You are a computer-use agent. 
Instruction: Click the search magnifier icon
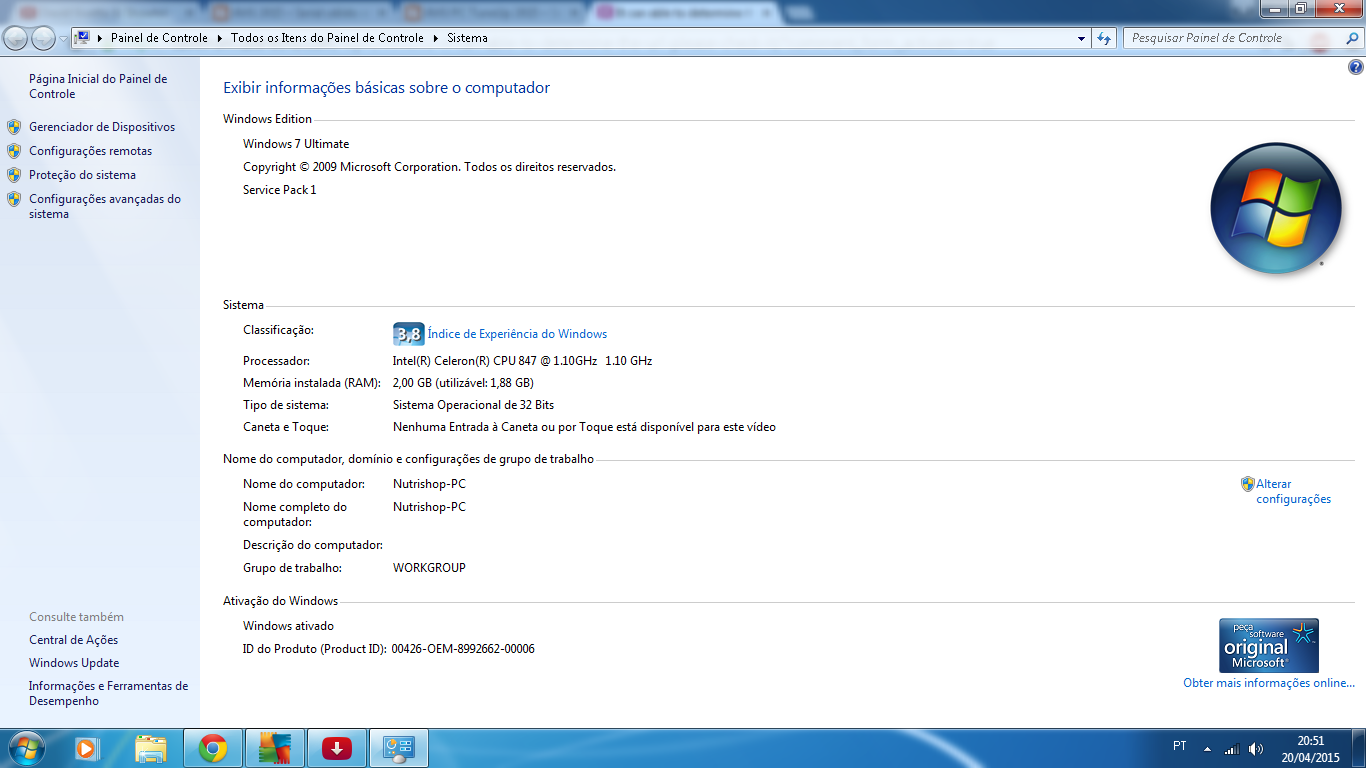click(x=1350, y=39)
